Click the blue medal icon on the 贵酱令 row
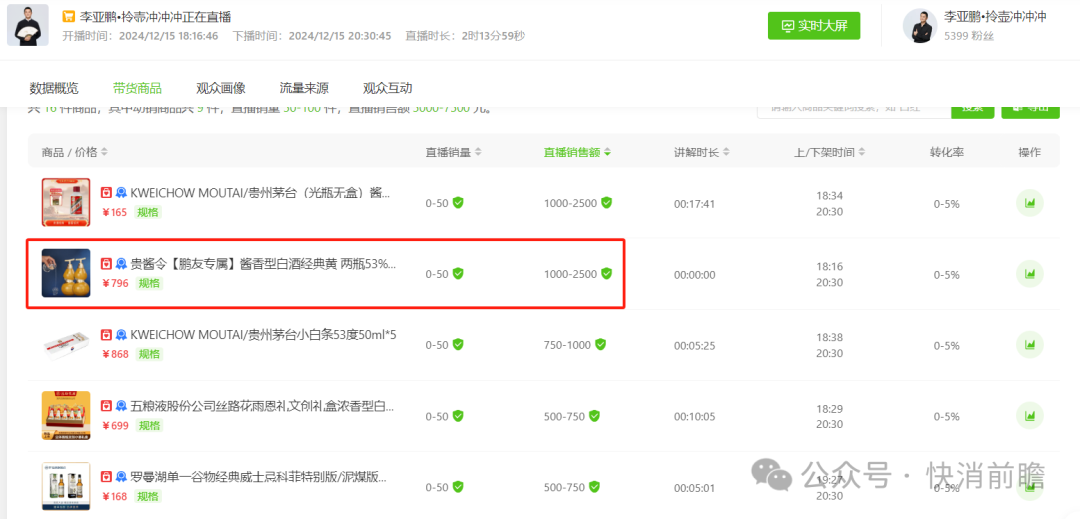Viewport: 1080px width, 519px height. click(121, 263)
